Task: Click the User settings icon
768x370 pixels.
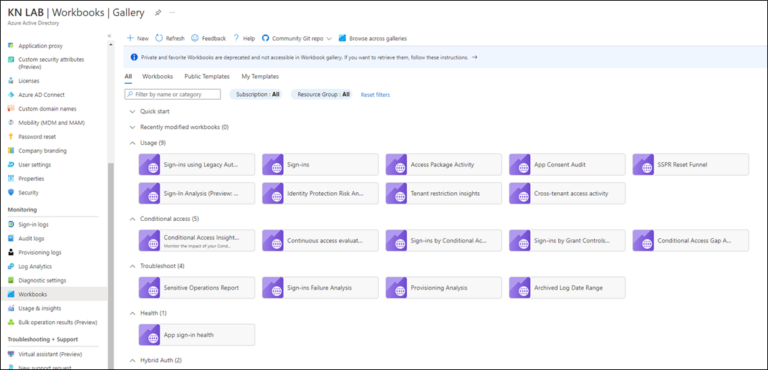Action: pyautogui.click(x=11, y=165)
